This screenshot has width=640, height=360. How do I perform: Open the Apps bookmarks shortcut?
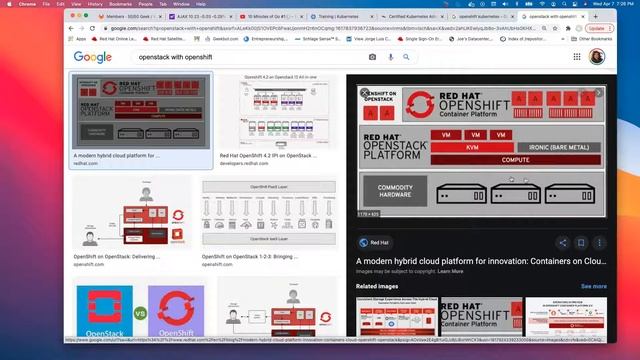pos(77,39)
